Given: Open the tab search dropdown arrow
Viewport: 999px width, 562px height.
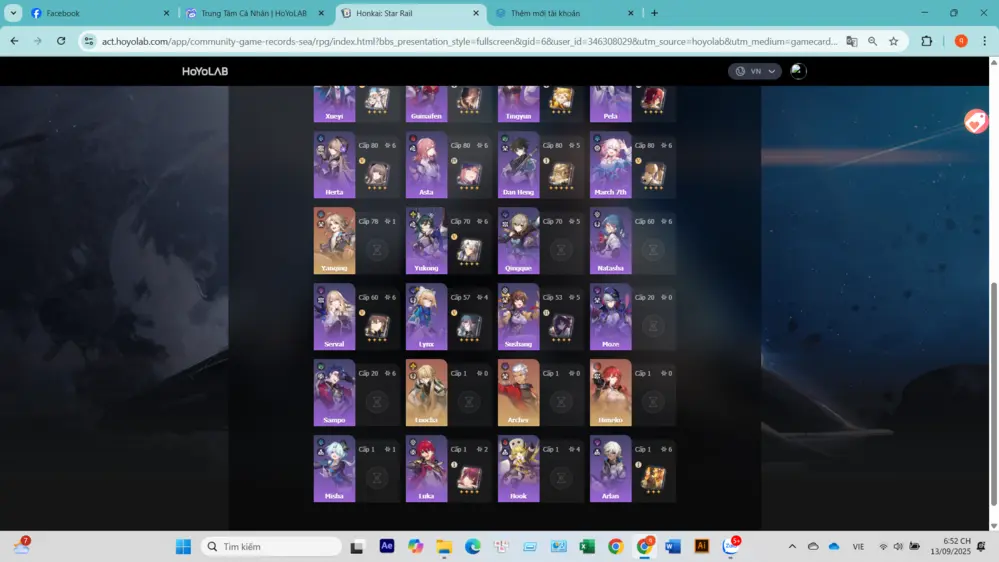Looking at the screenshot, I should (14, 13).
